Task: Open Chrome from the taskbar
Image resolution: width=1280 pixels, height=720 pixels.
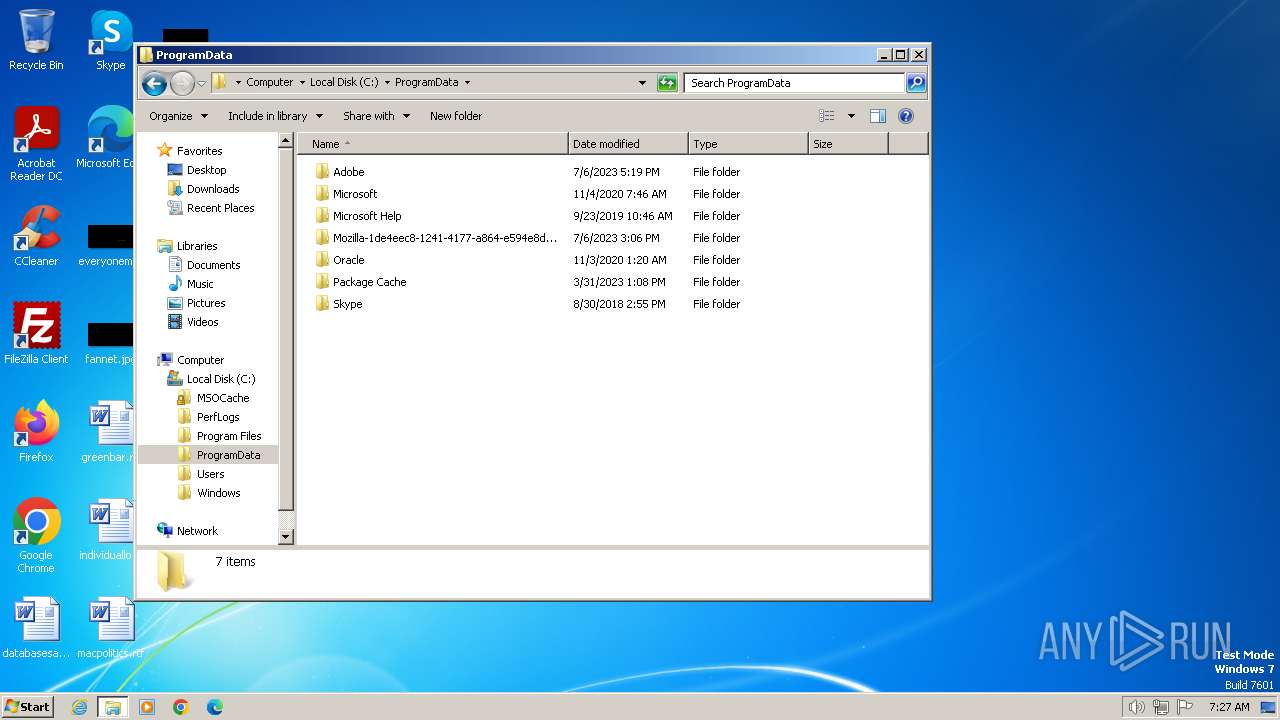Action: click(x=181, y=707)
